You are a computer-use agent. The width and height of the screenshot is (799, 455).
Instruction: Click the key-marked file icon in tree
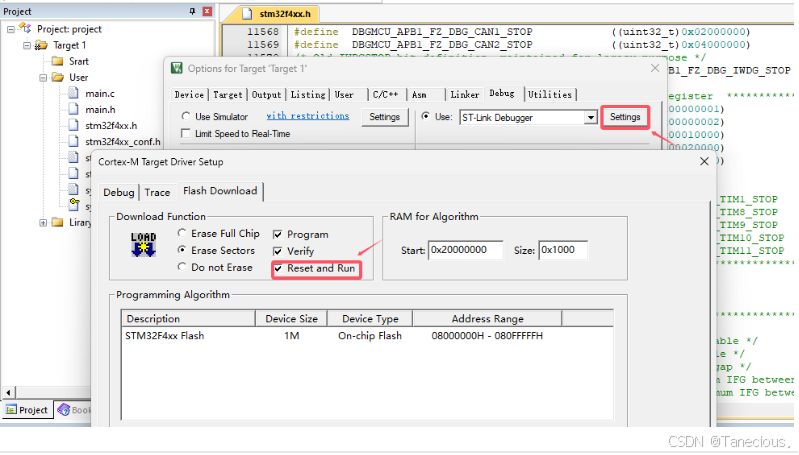(x=74, y=205)
